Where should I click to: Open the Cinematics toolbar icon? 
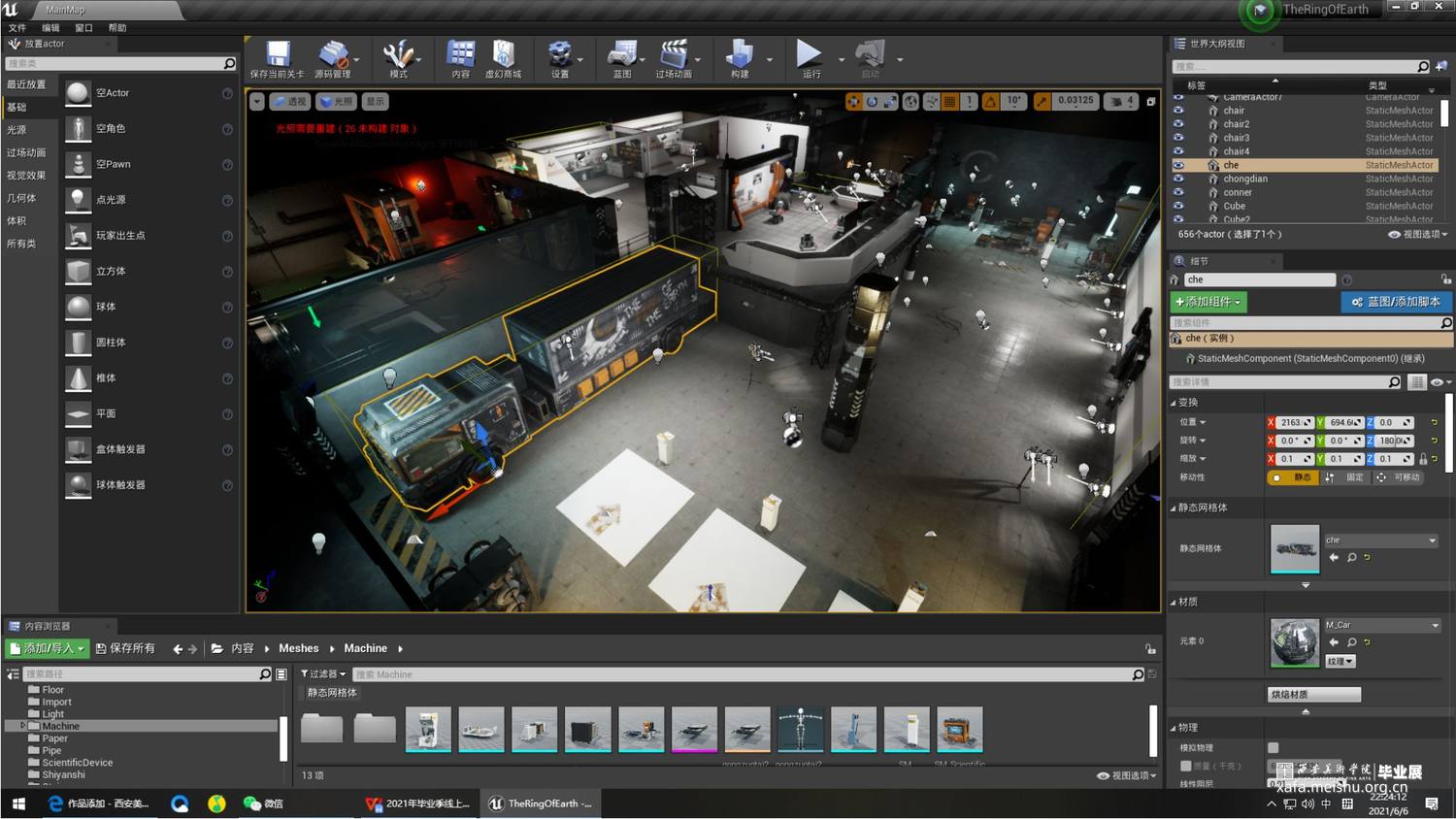673,56
